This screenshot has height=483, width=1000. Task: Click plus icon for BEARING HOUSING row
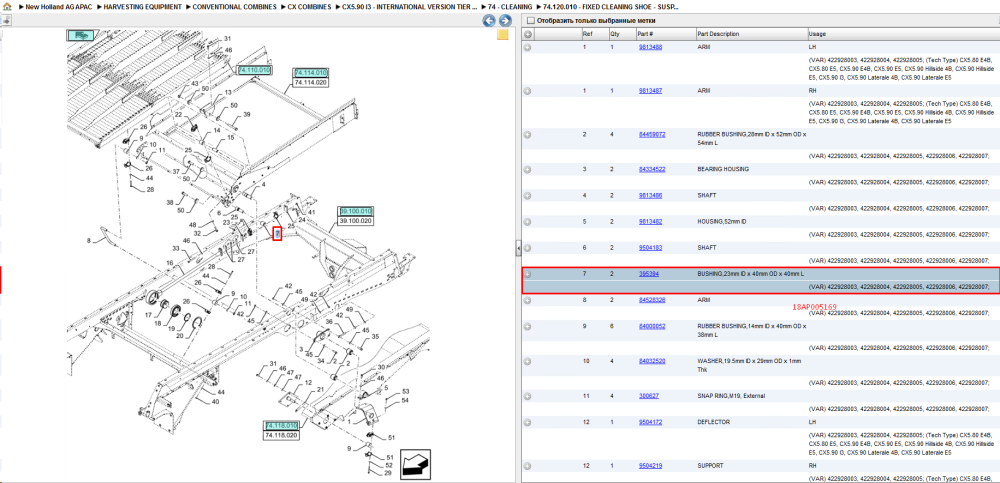coord(528,170)
